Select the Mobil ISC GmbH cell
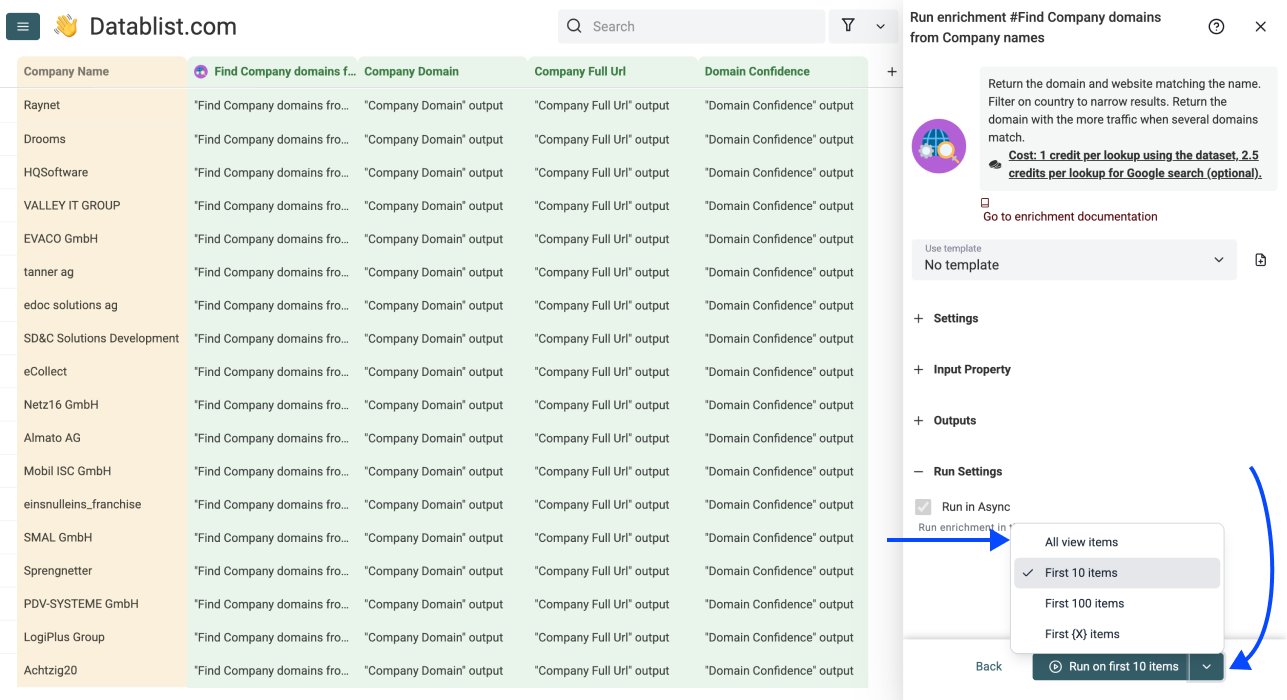This screenshot has width=1287, height=700. pos(101,471)
